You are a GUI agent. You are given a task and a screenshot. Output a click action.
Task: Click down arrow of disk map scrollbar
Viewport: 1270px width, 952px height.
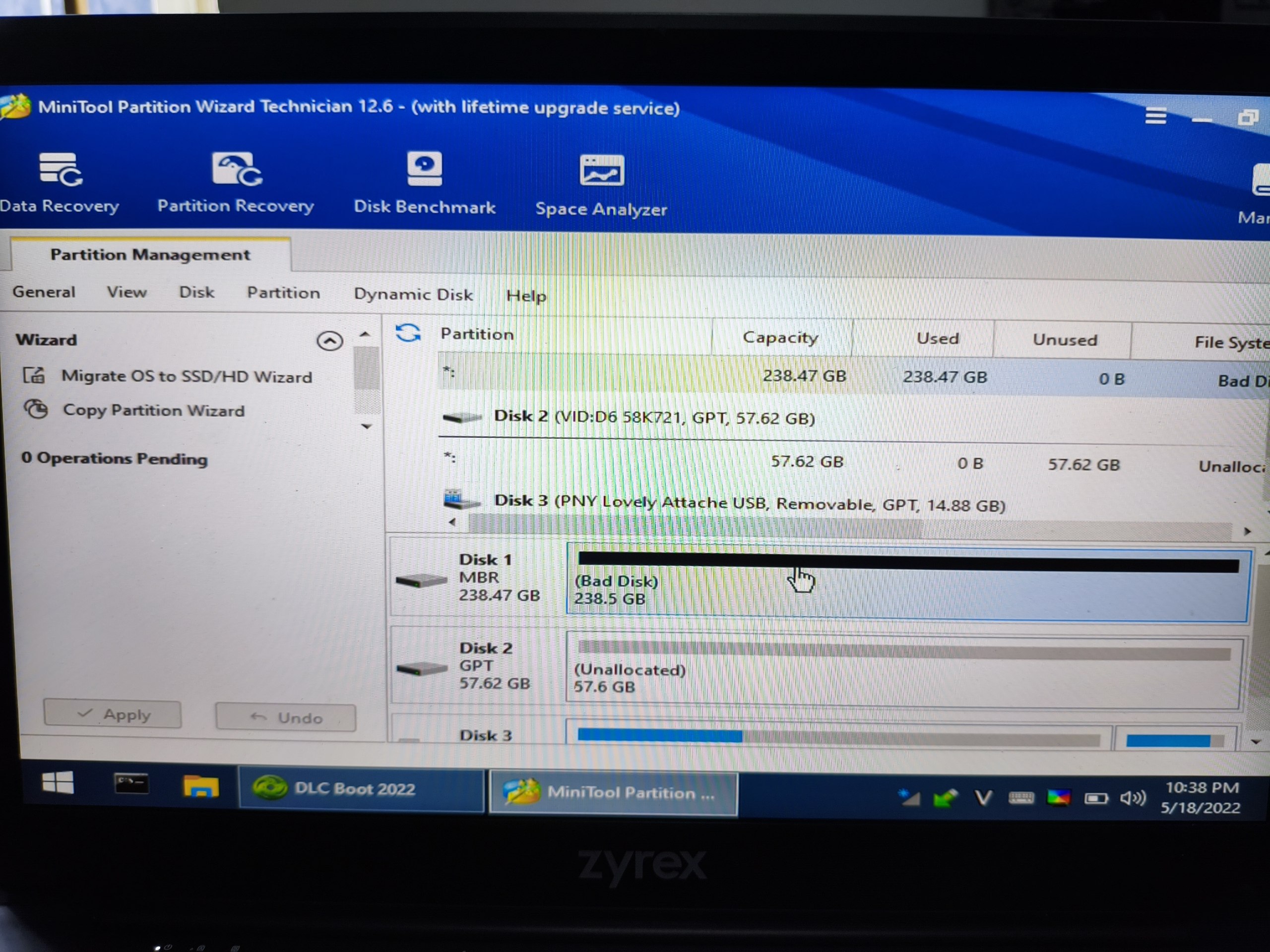click(1256, 742)
